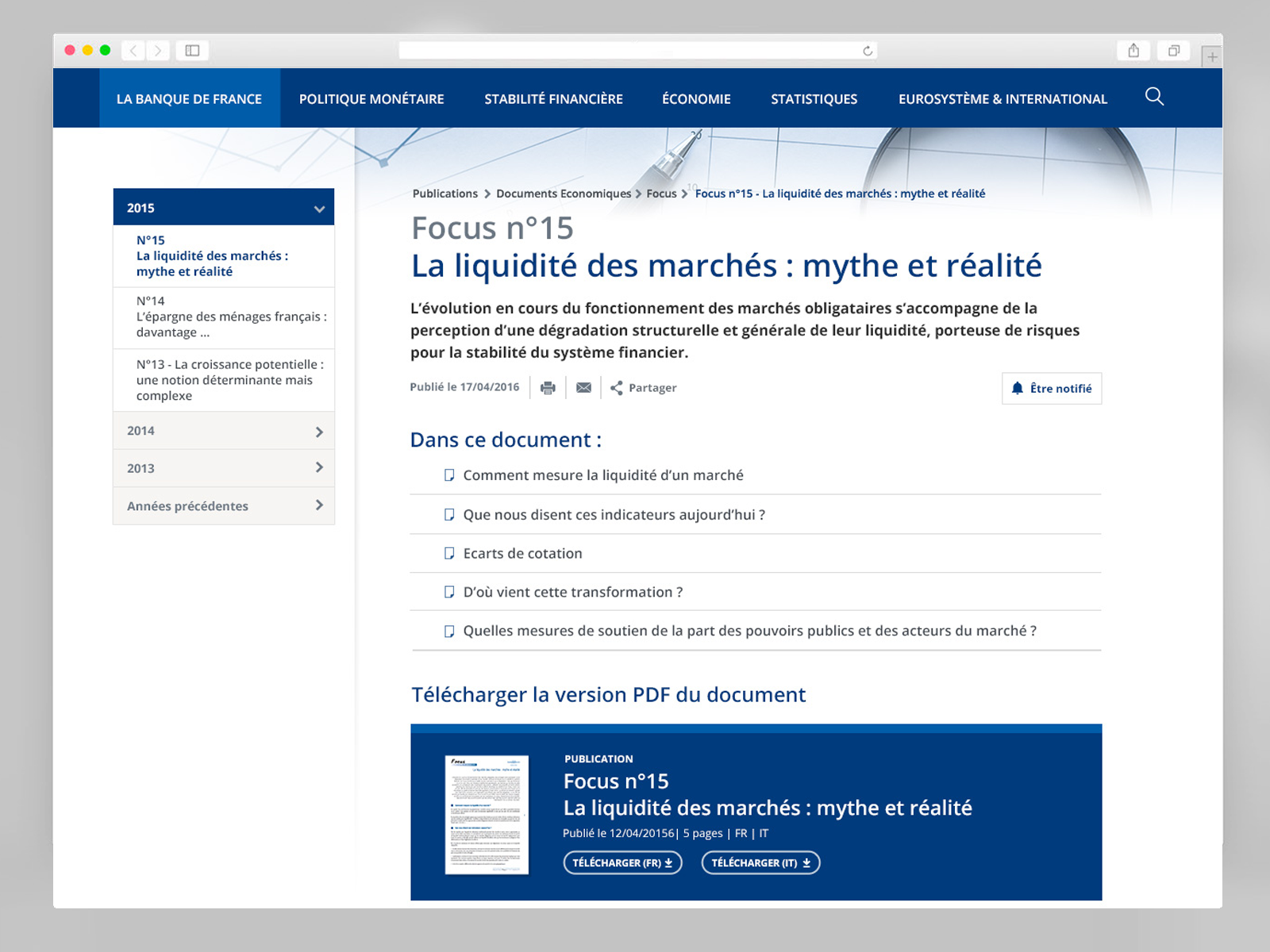Select N°14 L'épargne des ménages français
This screenshot has width=1270, height=952.
pos(224,317)
